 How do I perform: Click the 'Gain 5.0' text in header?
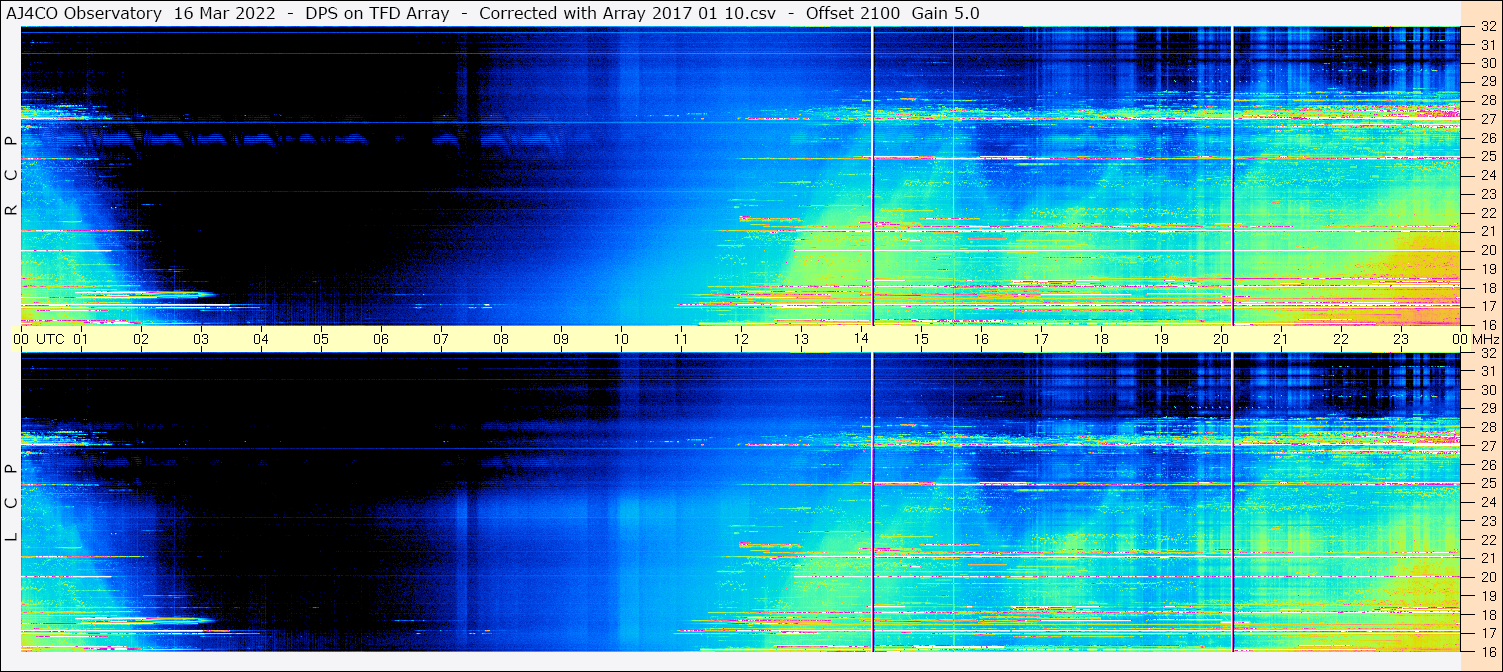click(946, 13)
